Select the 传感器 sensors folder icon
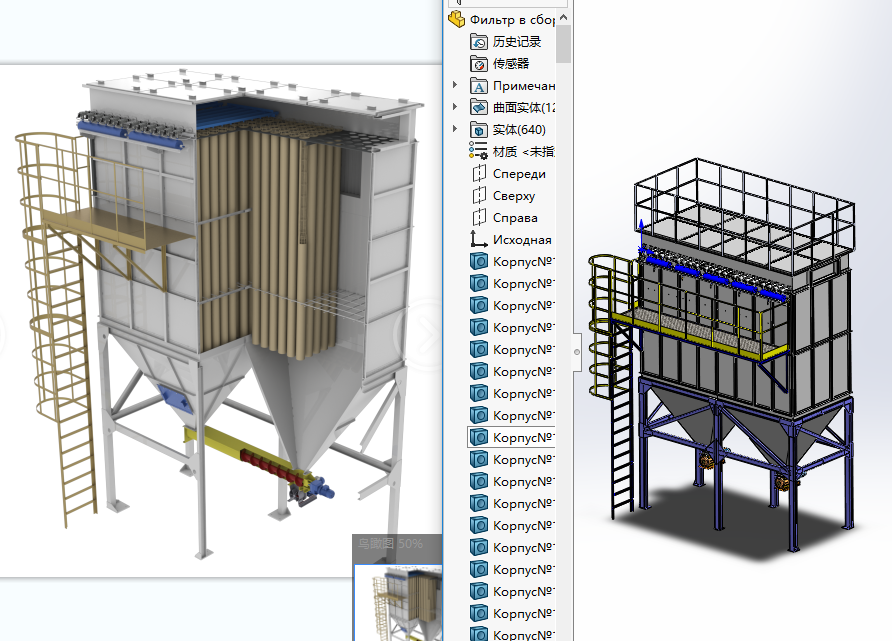892x641 pixels. point(479,64)
